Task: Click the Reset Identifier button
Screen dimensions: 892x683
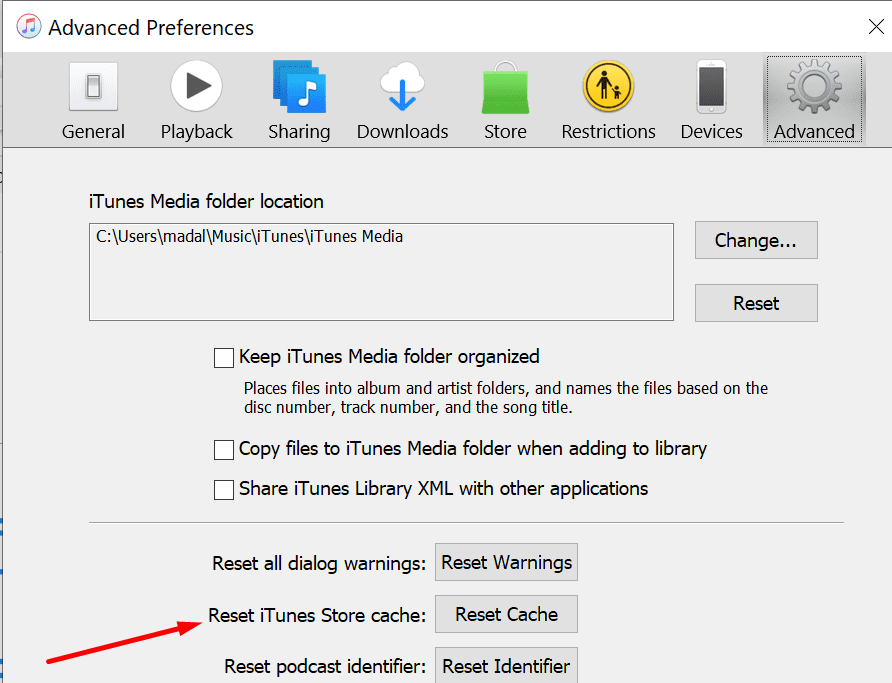Action: (506, 665)
